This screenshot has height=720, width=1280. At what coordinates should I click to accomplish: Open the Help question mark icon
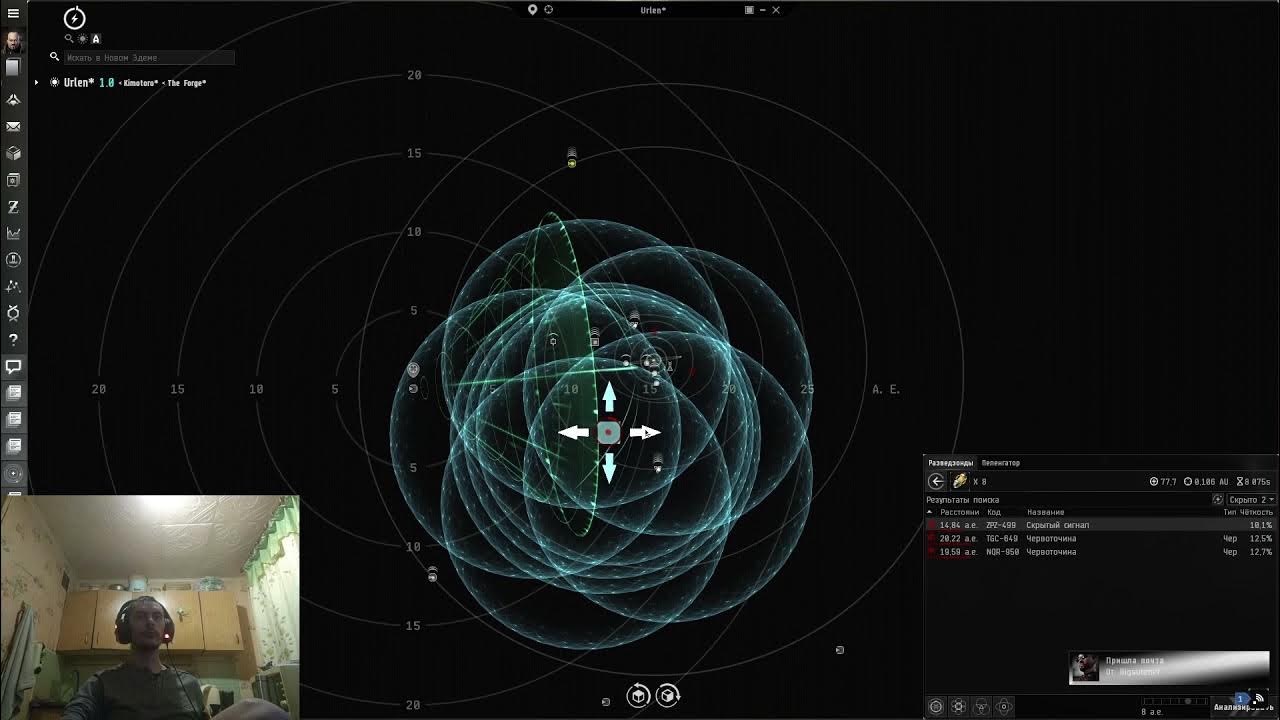[x=13, y=340]
